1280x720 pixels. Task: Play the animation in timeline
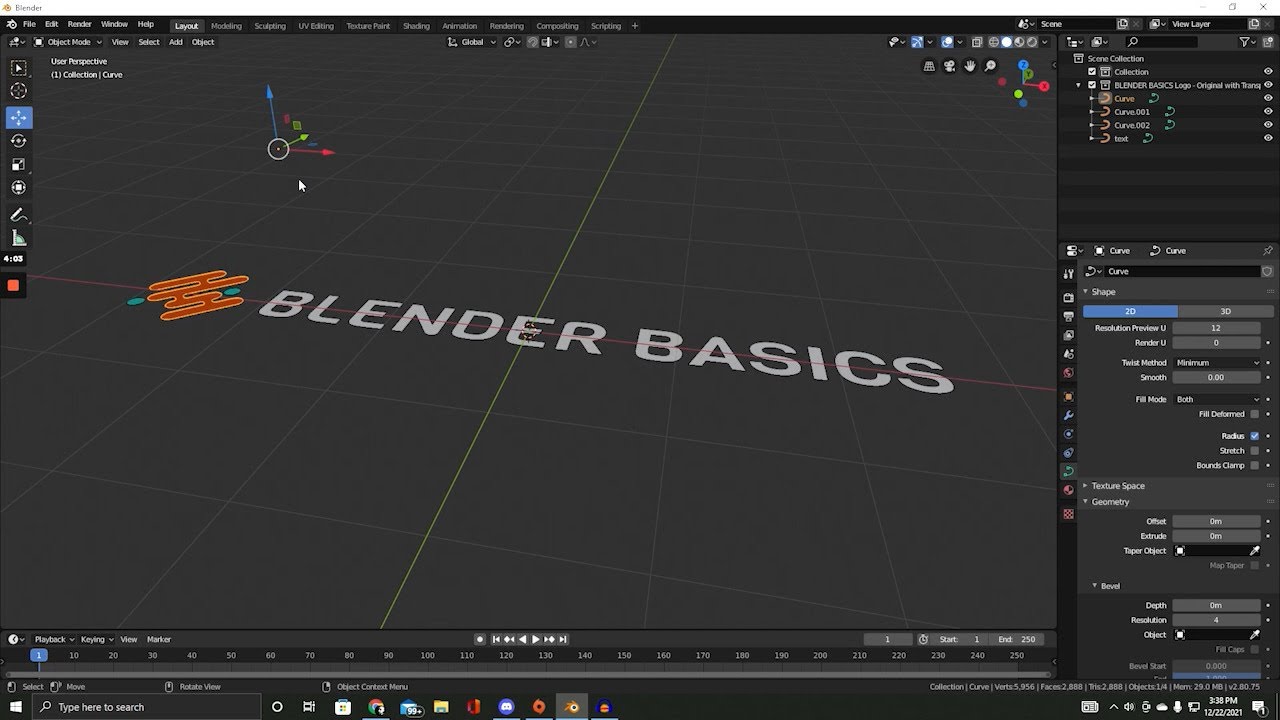coord(535,639)
